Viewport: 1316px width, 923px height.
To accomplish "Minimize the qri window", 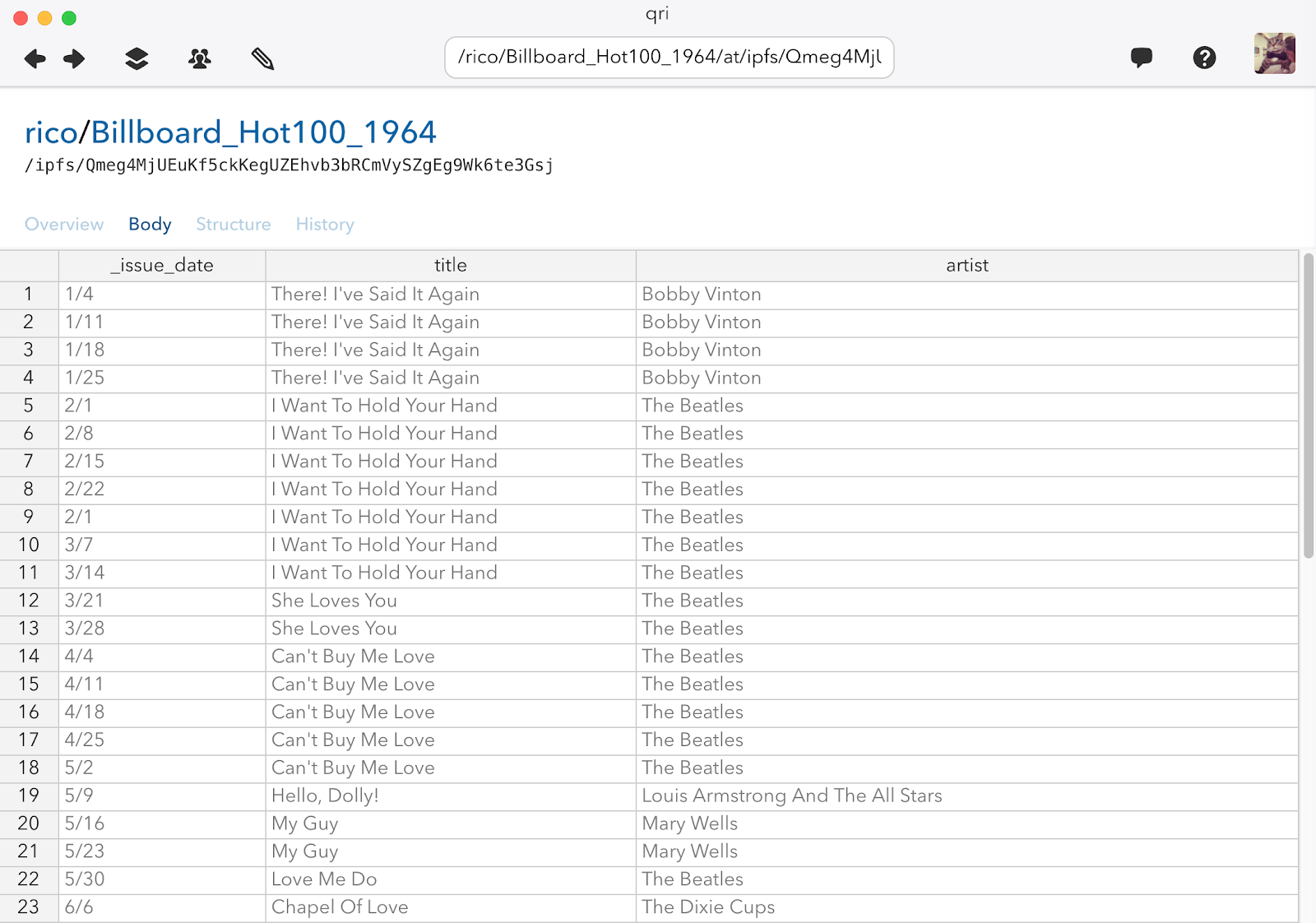I will click(45, 18).
